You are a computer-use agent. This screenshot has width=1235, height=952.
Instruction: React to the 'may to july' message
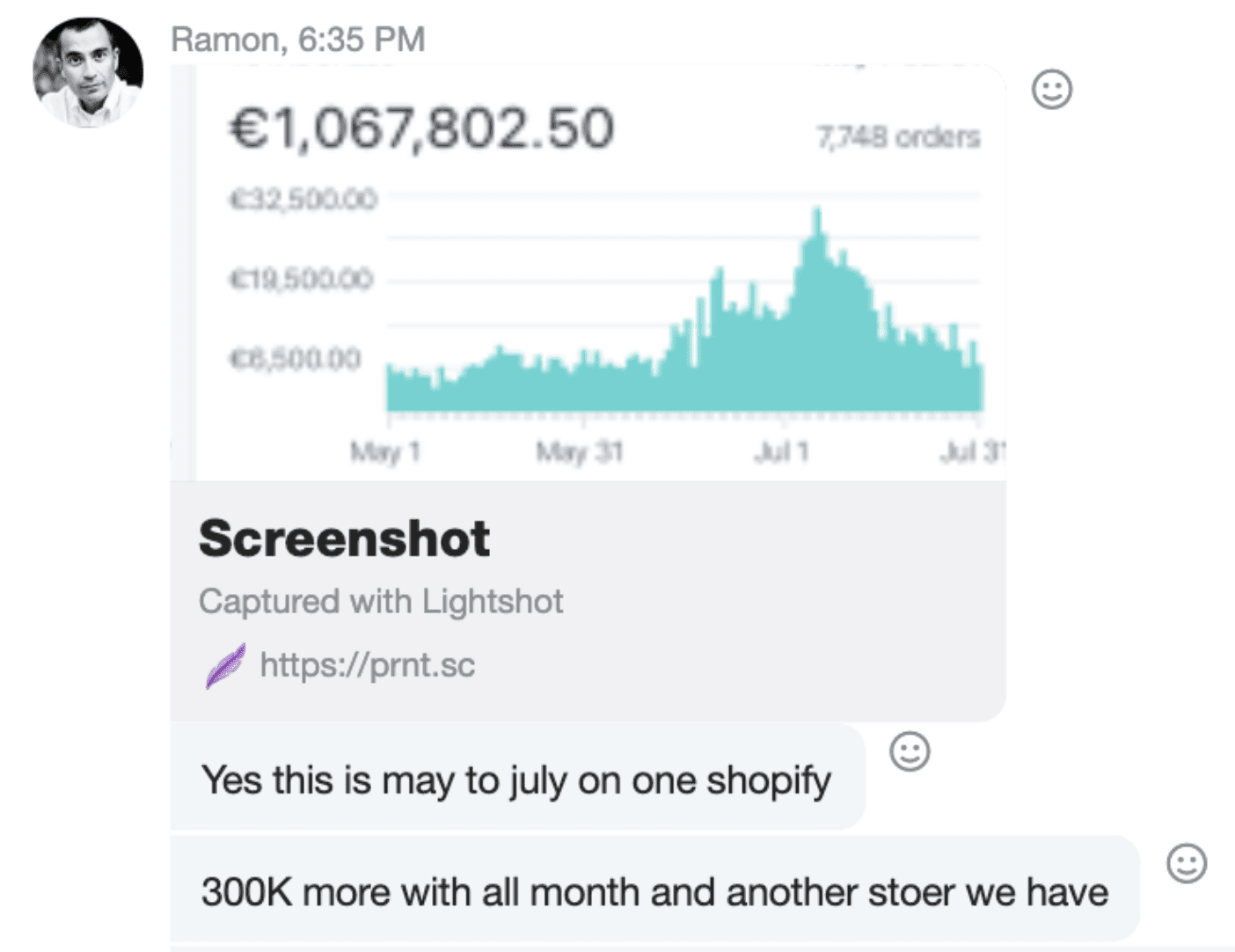click(910, 751)
